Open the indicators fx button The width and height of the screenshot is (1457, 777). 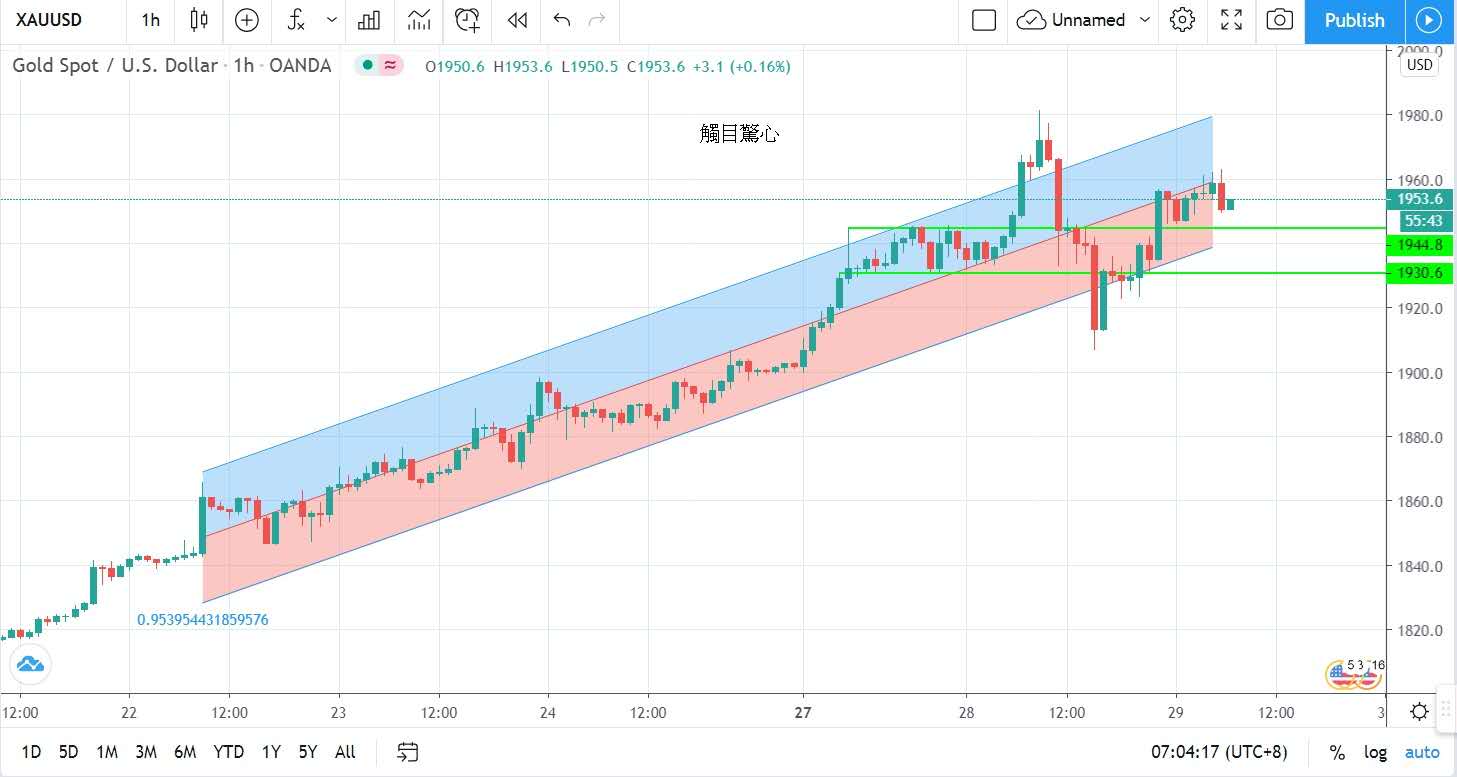click(296, 20)
